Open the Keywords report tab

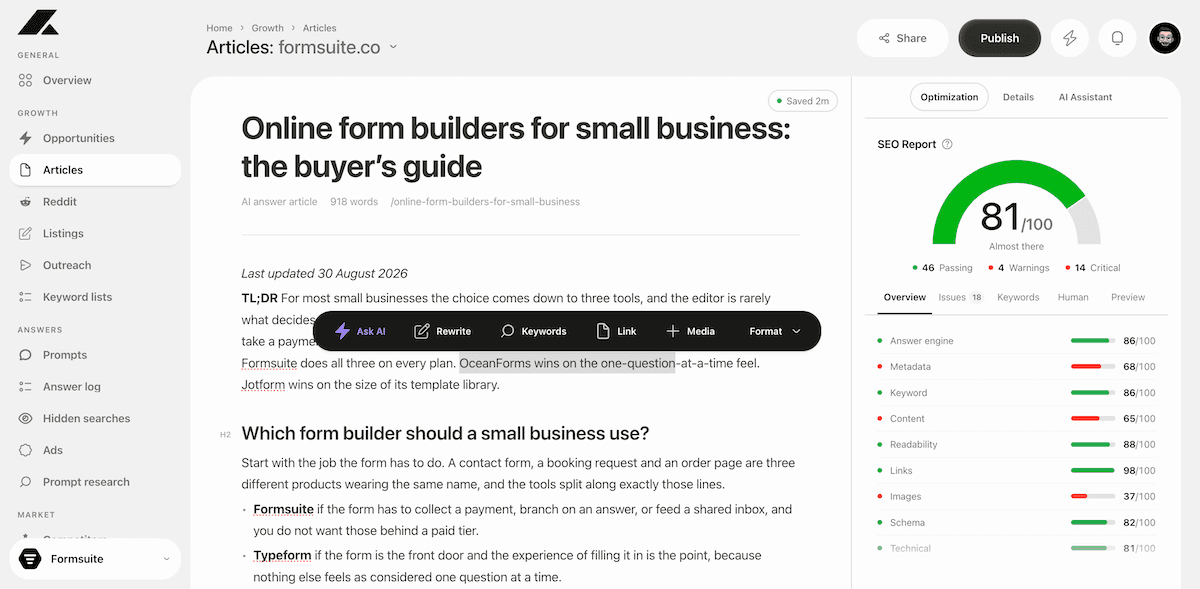(1018, 297)
